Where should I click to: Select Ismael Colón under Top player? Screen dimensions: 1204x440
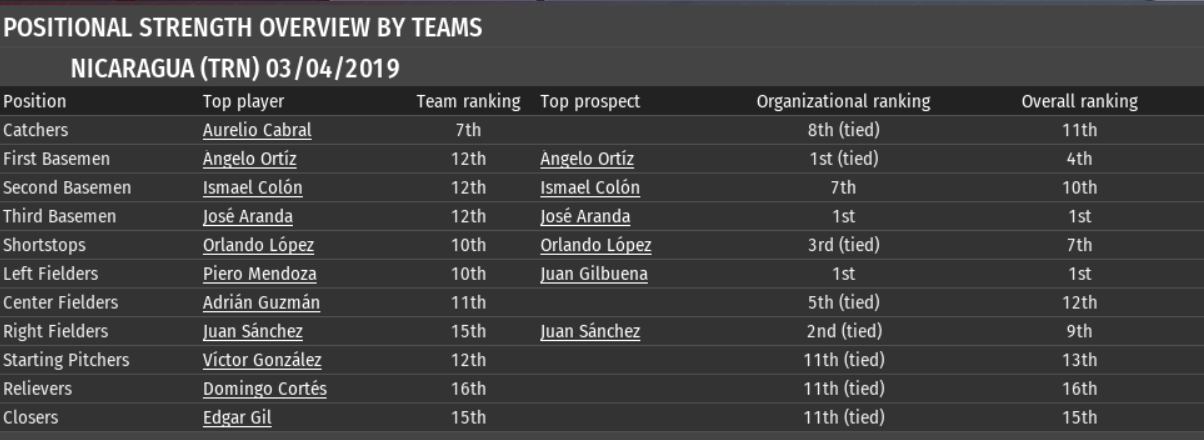pos(252,188)
